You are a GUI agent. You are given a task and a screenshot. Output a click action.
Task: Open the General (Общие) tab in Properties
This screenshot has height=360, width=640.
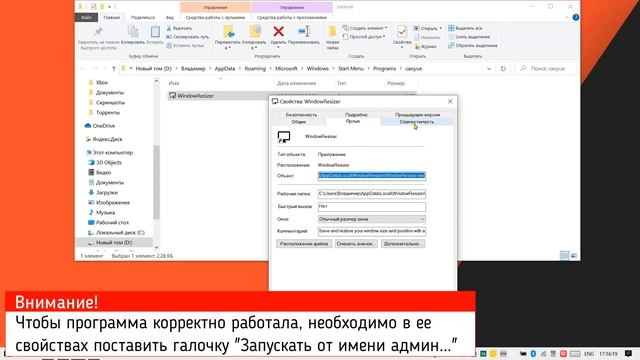pos(299,122)
